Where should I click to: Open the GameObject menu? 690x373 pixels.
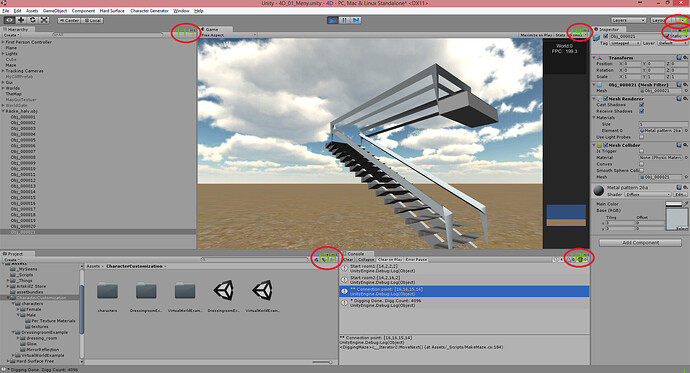pyautogui.click(x=55, y=11)
